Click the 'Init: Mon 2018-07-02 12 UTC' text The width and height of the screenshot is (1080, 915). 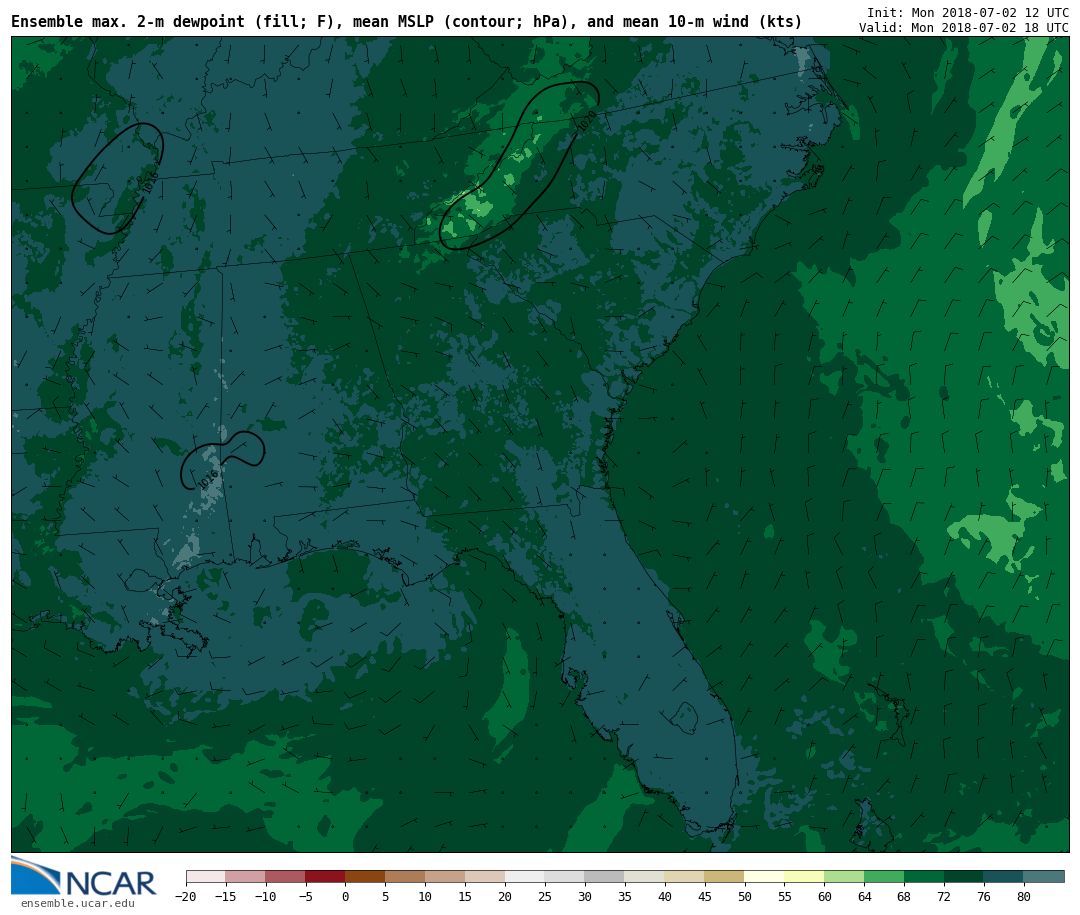tap(968, 13)
